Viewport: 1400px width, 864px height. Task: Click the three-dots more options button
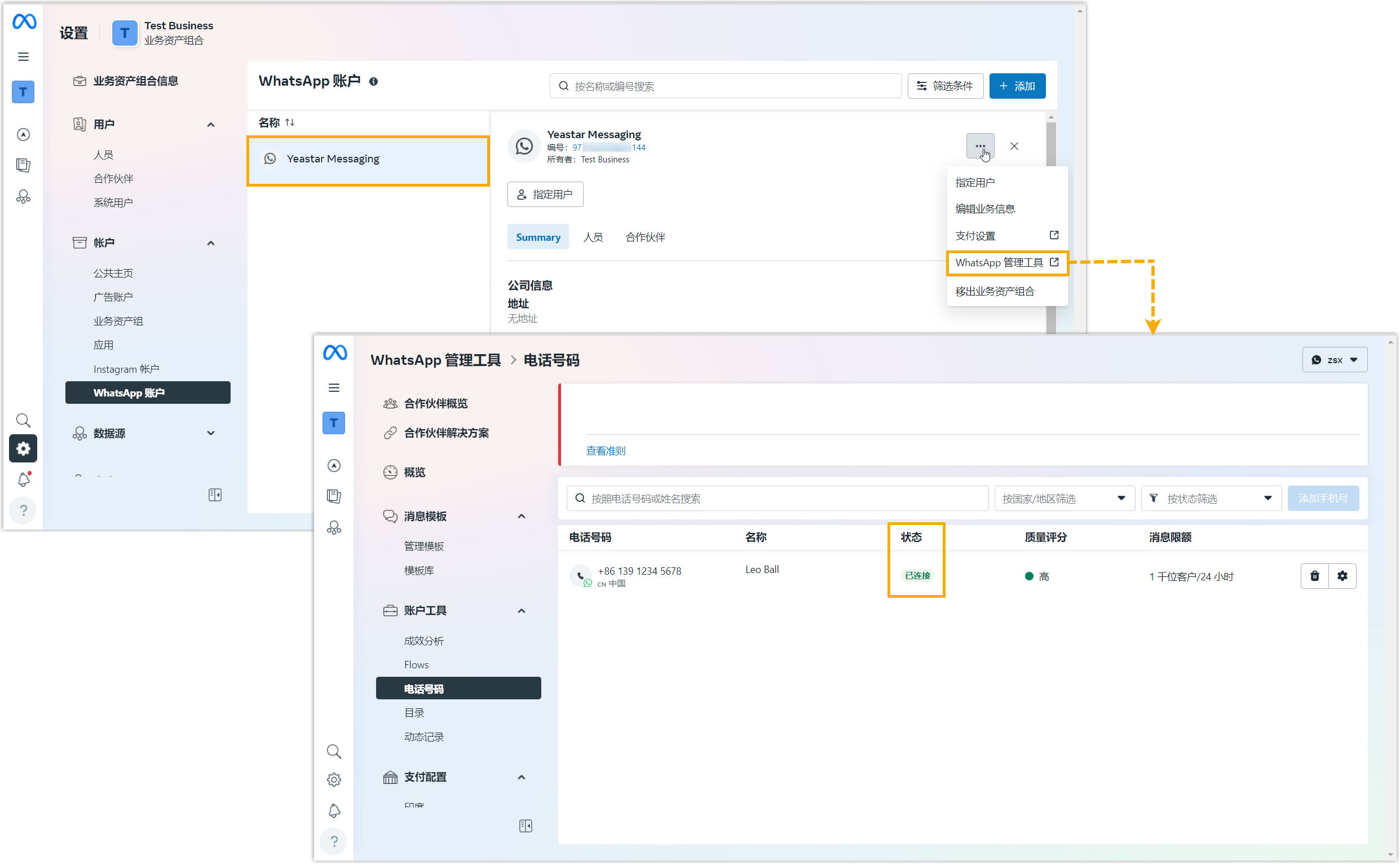pos(979,146)
